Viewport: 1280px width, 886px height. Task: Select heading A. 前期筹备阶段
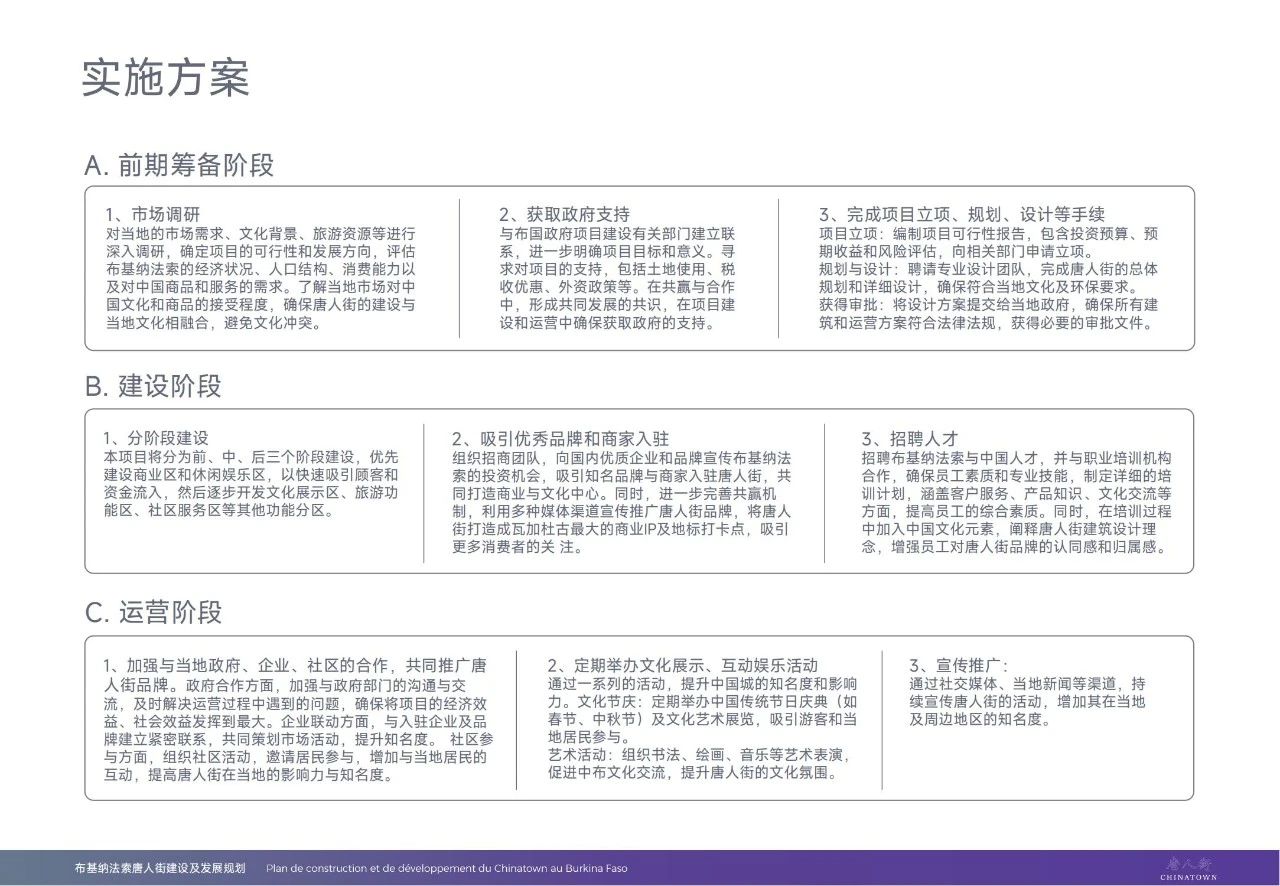(179, 166)
